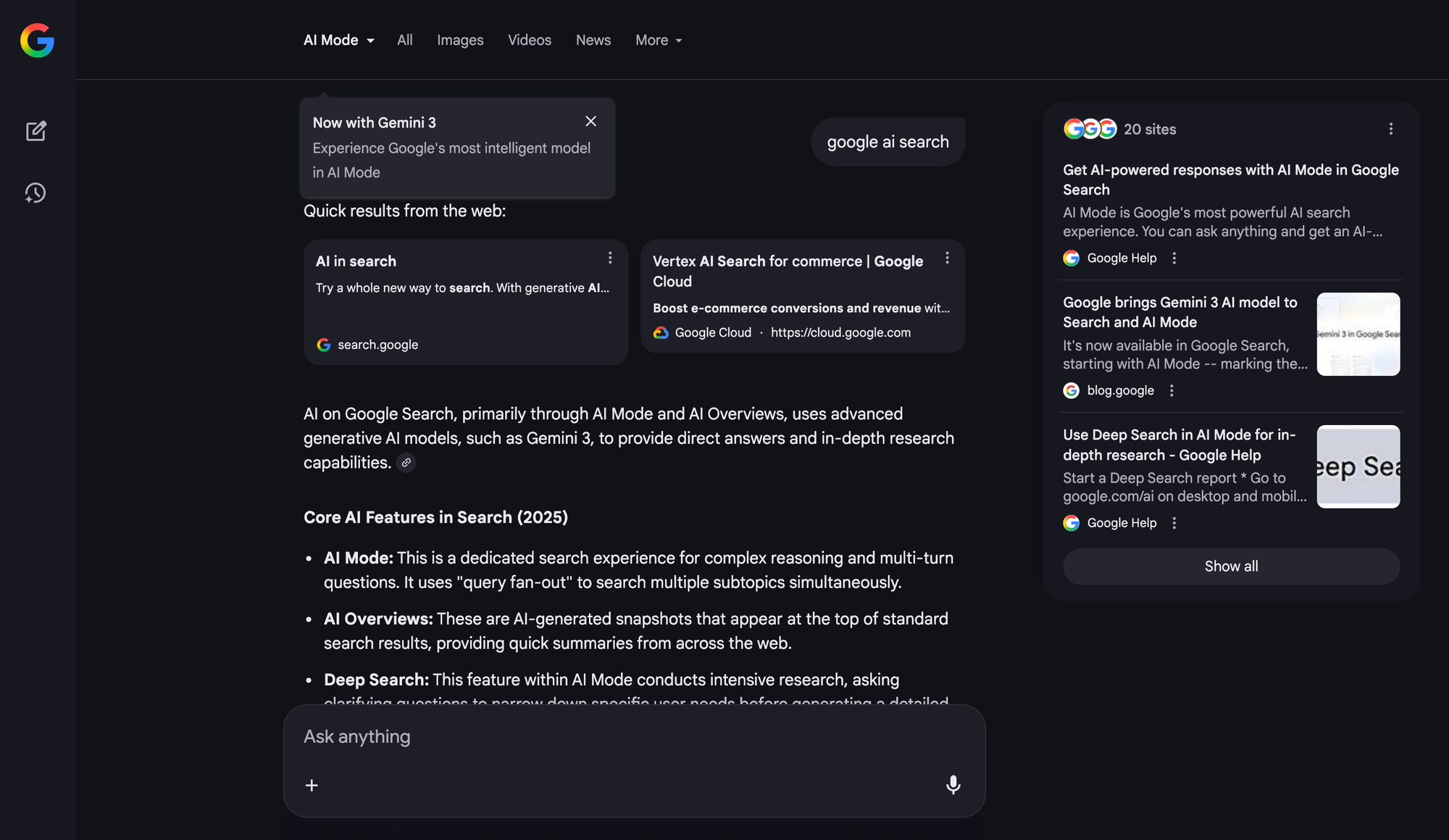This screenshot has height=840, width=1449.
Task: Switch to the News tab
Action: point(593,40)
